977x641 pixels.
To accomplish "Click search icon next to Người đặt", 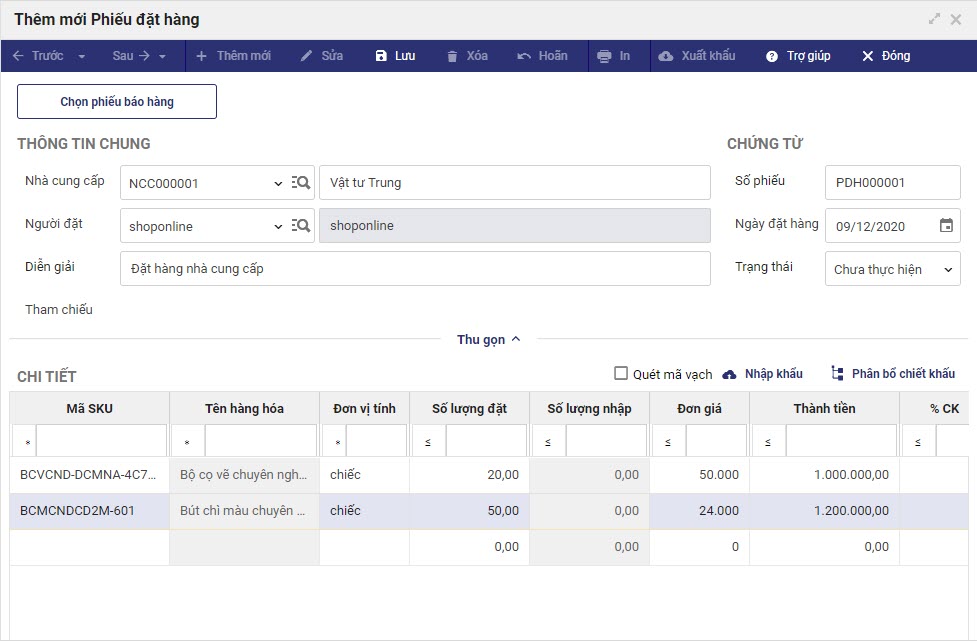I will click(301, 226).
